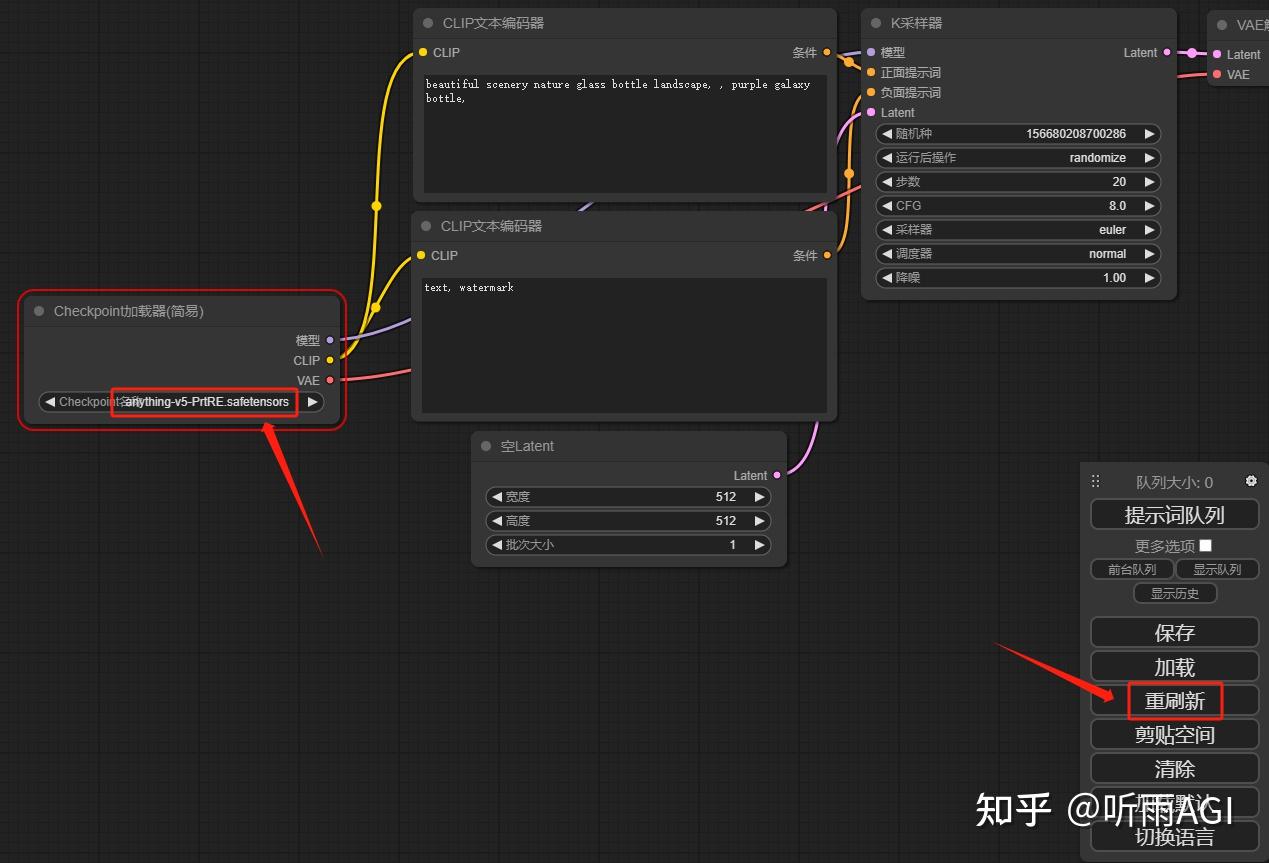The image size is (1269, 863).
Task: Advance the 采样器 euler value with right arrow
Action: click(x=1148, y=229)
